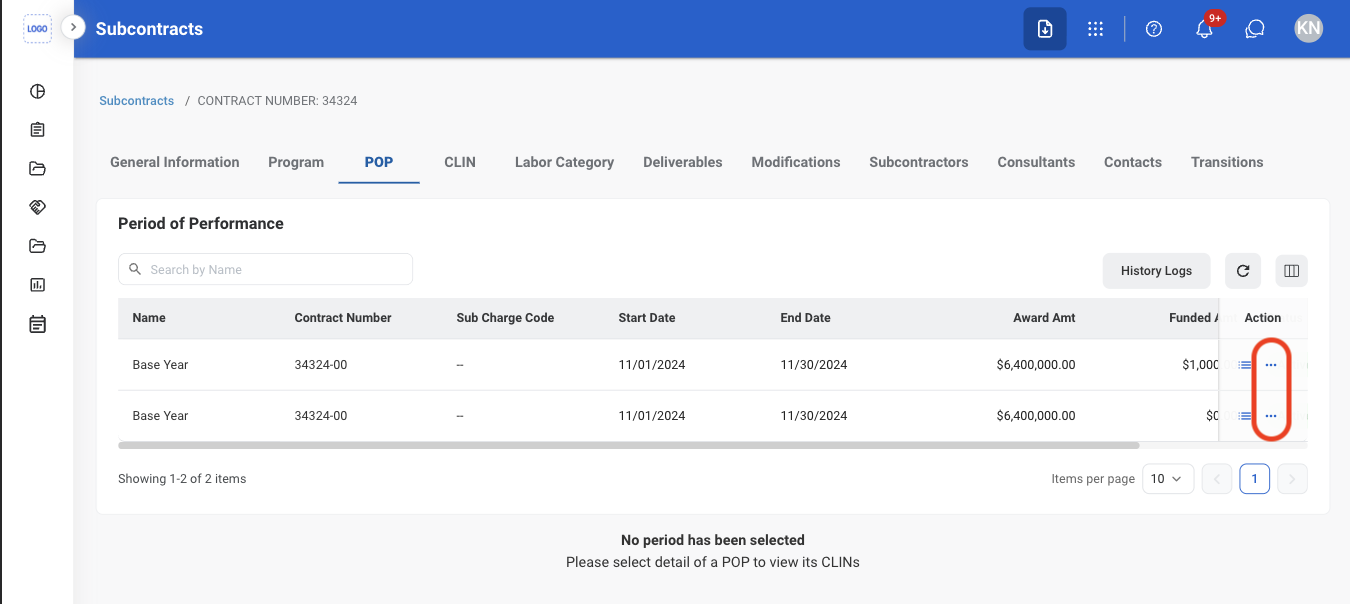View details list icon for the second Base Year row

(x=1245, y=416)
